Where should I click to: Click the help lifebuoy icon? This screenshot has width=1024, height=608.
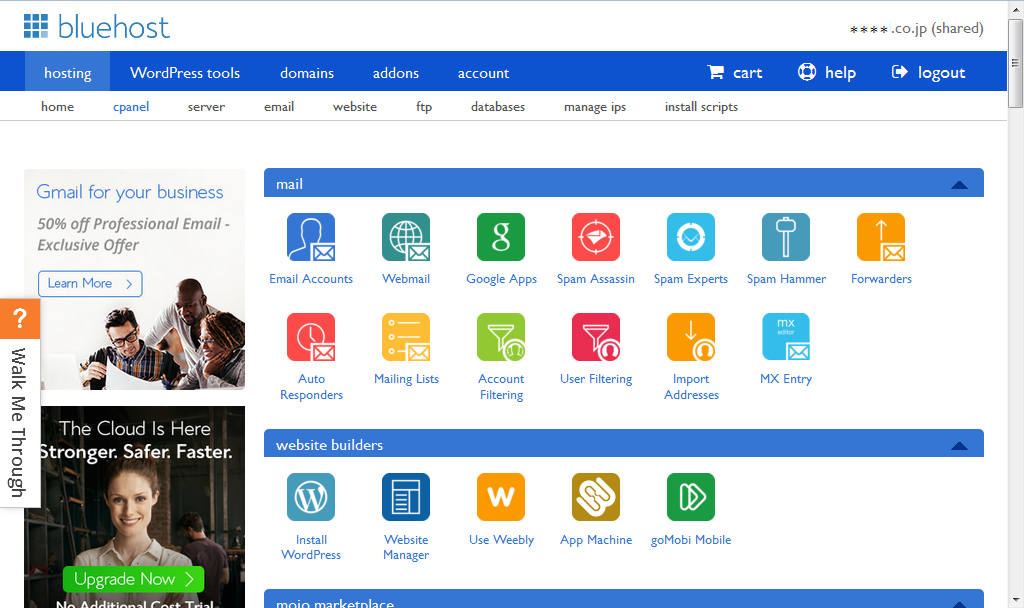click(807, 72)
